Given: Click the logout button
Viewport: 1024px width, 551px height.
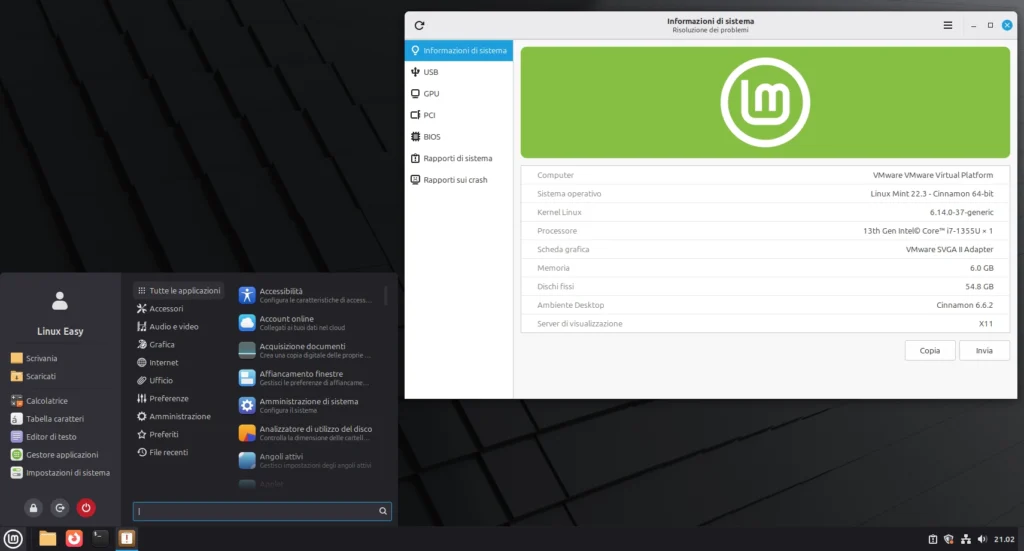Looking at the screenshot, I should tap(59, 508).
